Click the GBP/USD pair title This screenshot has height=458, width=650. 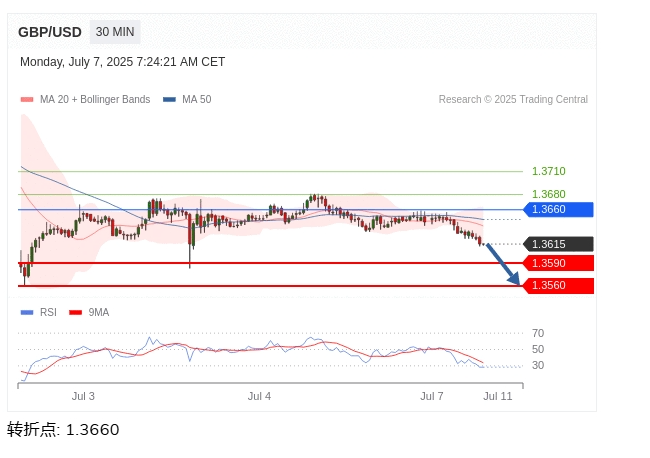point(50,32)
